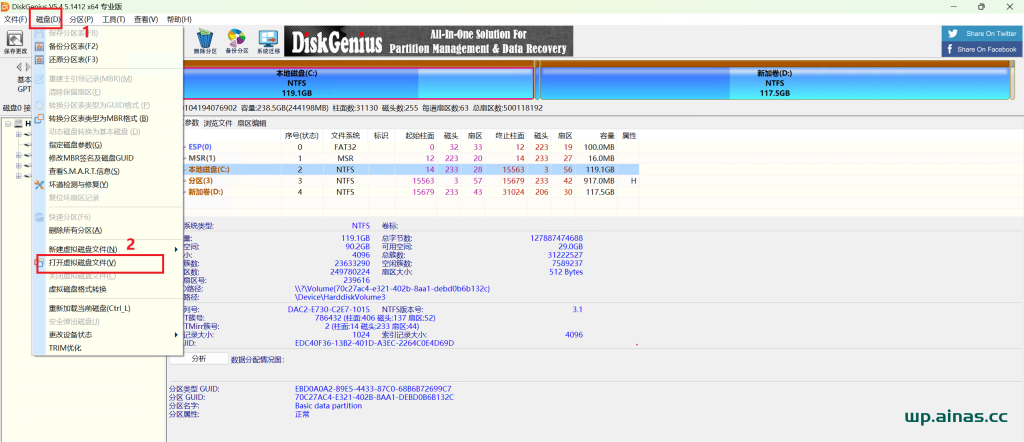The image size is (1024, 442).
Task: Click next disk right arrow
Action: (x=28, y=67)
